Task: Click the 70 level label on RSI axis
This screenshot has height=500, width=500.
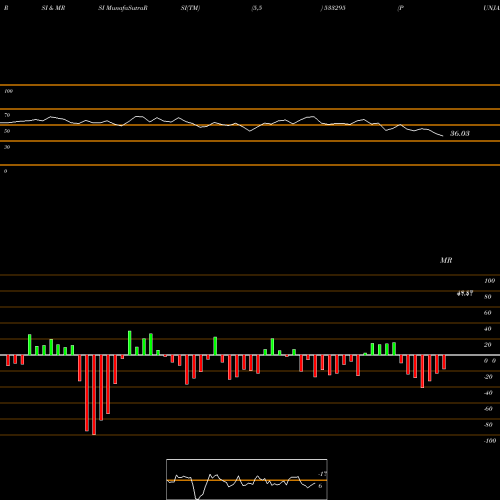Action: tap(7, 115)
